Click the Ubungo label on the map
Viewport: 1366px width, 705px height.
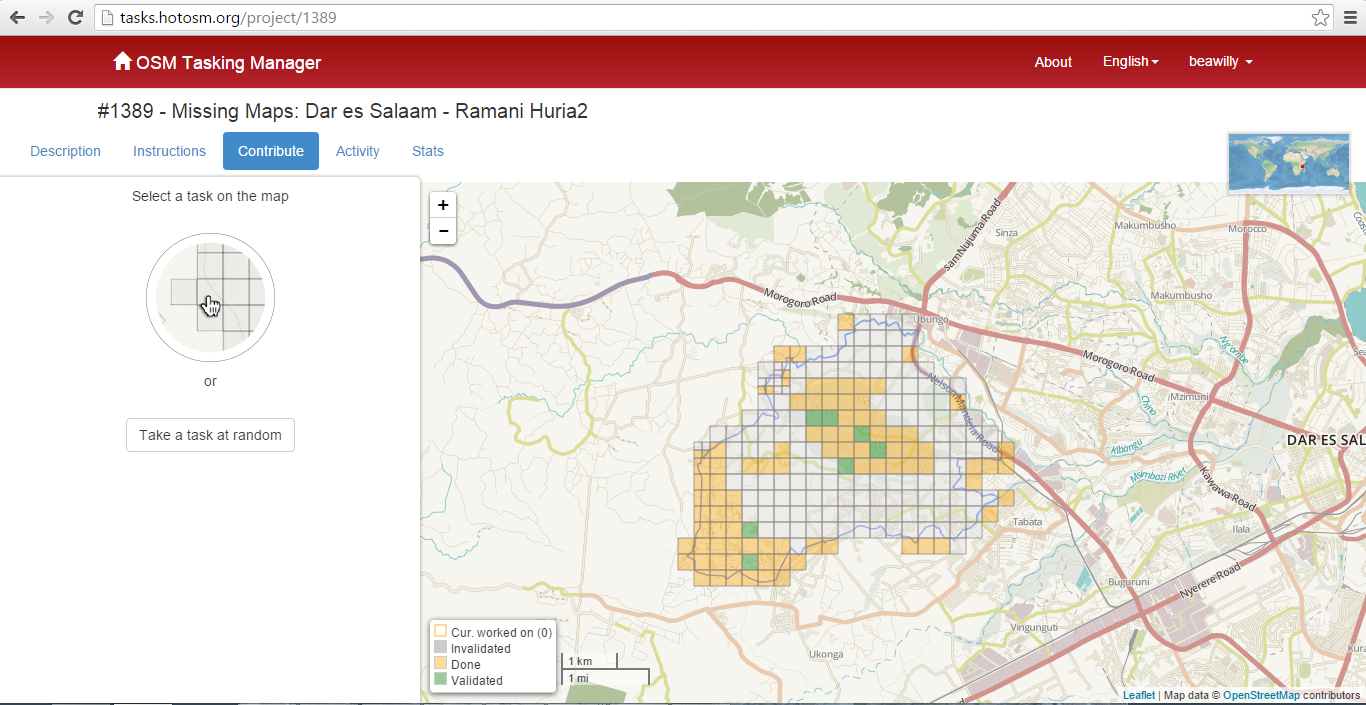click(931, 320)
